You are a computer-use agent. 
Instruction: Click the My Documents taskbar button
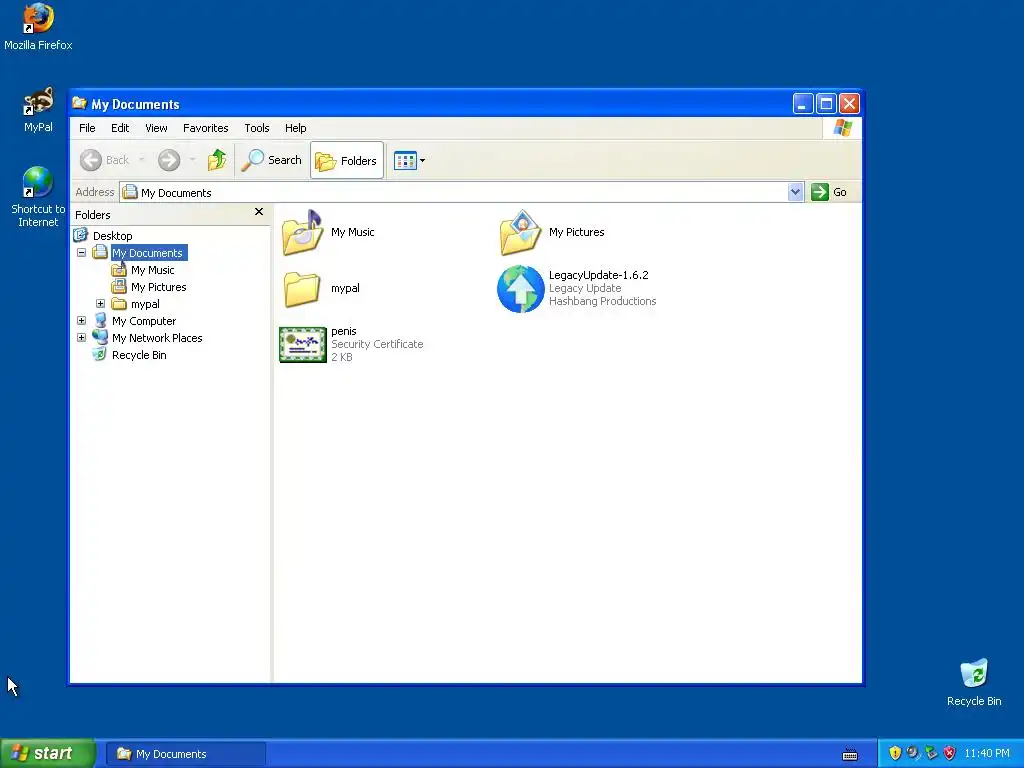[x=185, y=754]
